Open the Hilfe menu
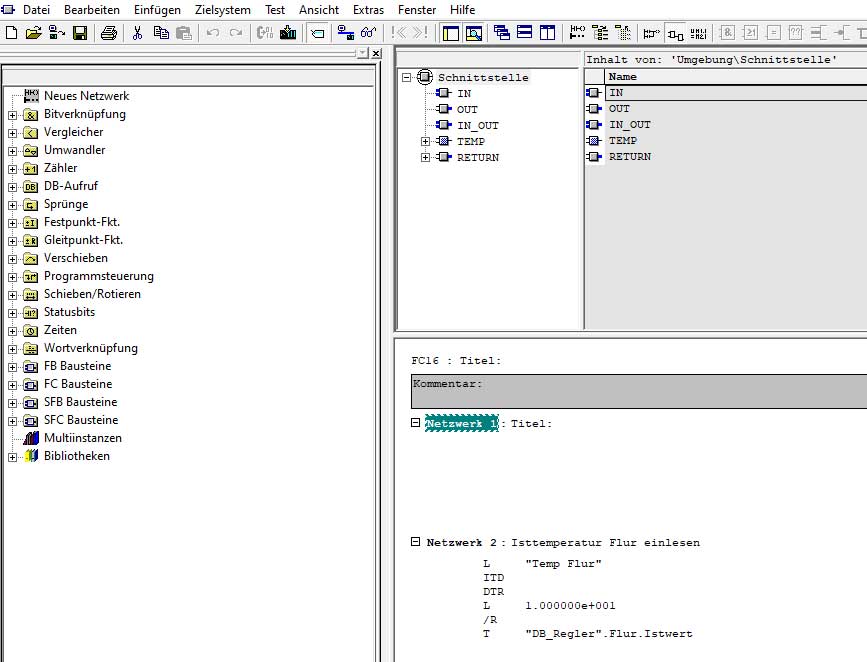The height and width of the screenshot is (662, 867). 462,10
